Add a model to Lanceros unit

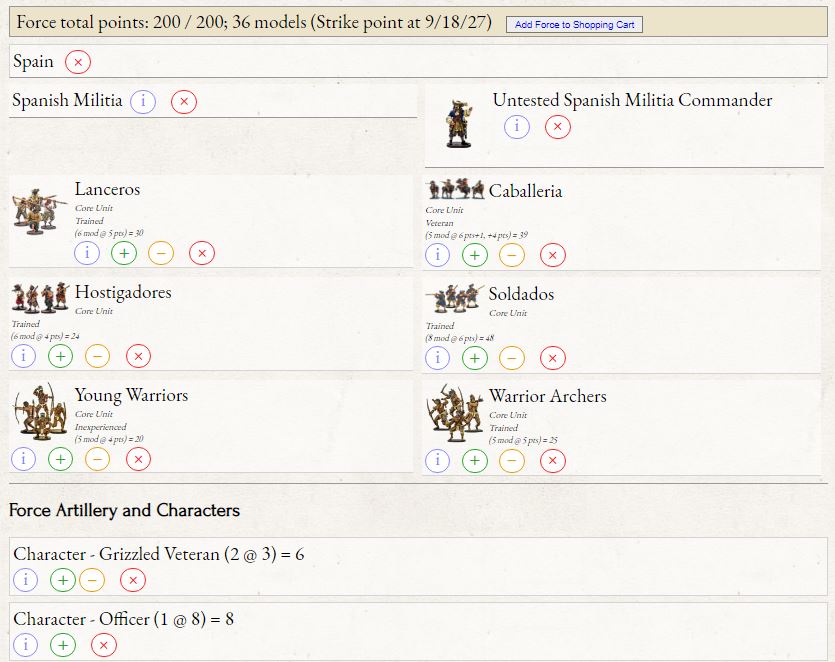[124, 254]
